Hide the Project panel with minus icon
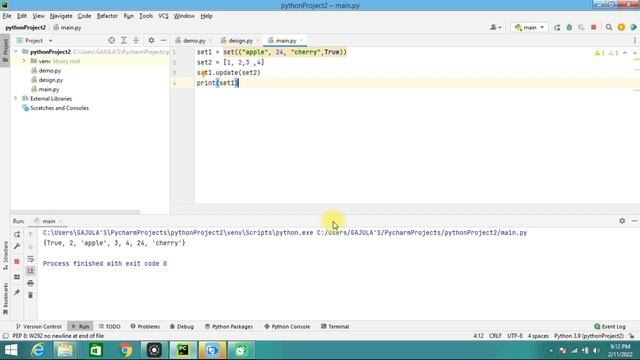The width and height of the screenshot is (640, 360). click(164, 40)
